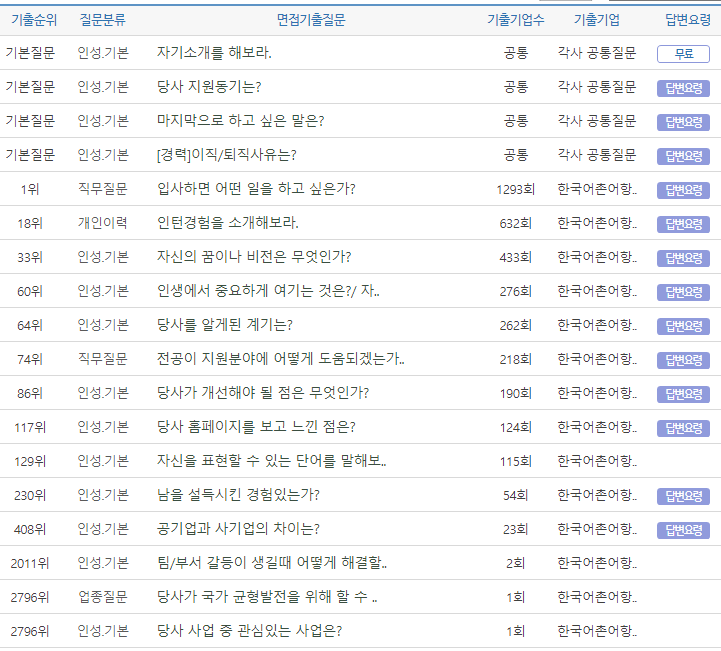Open 답변요령 for 당사 지원동기는?

point(683,88)
